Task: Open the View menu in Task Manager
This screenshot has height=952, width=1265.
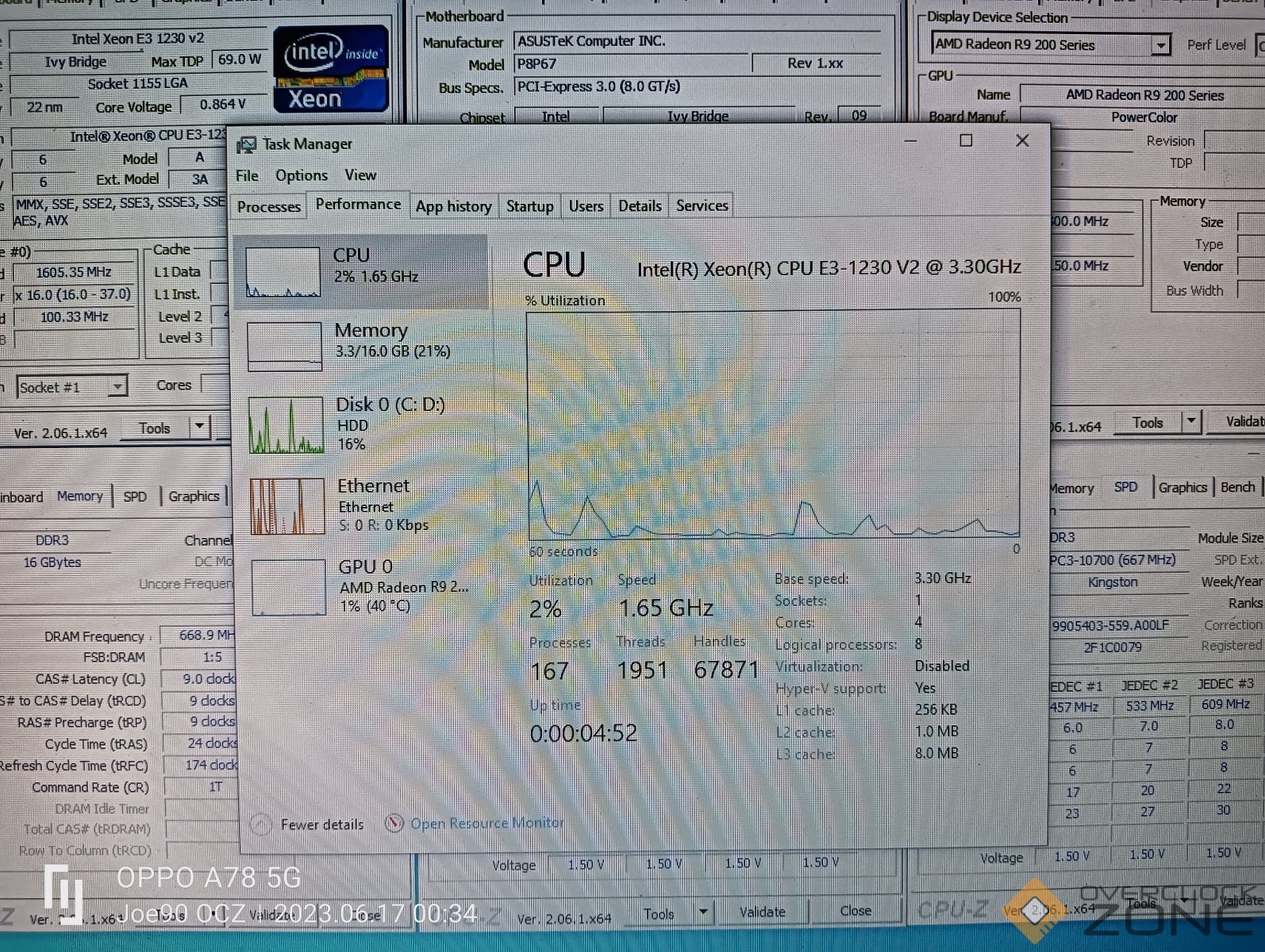Action: point(360,175)
